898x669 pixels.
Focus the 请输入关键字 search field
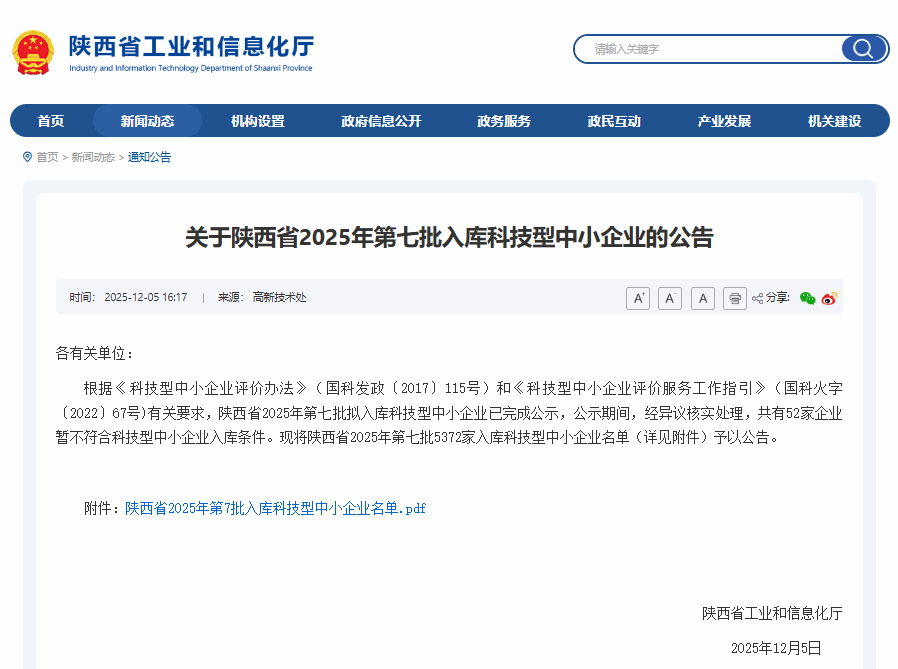[x=710, y=49]
